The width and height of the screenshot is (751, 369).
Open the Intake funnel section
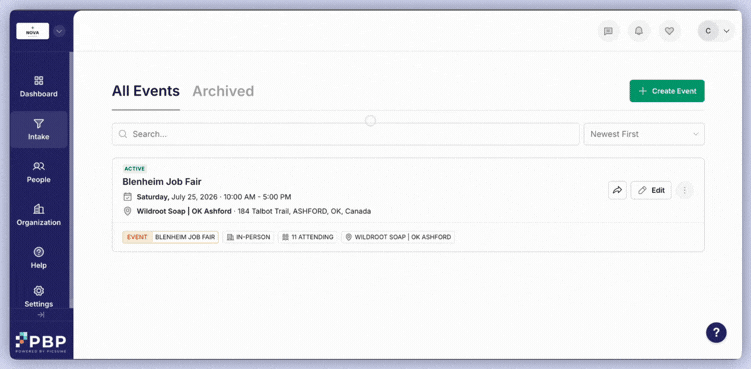pos(39,129)
